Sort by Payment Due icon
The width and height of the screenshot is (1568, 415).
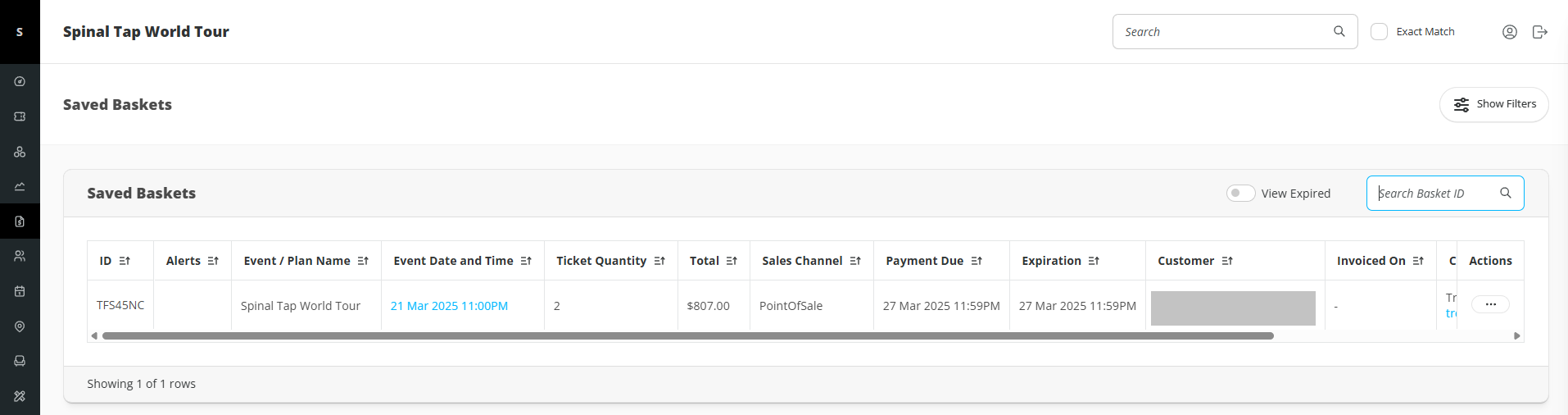[977, 261]
